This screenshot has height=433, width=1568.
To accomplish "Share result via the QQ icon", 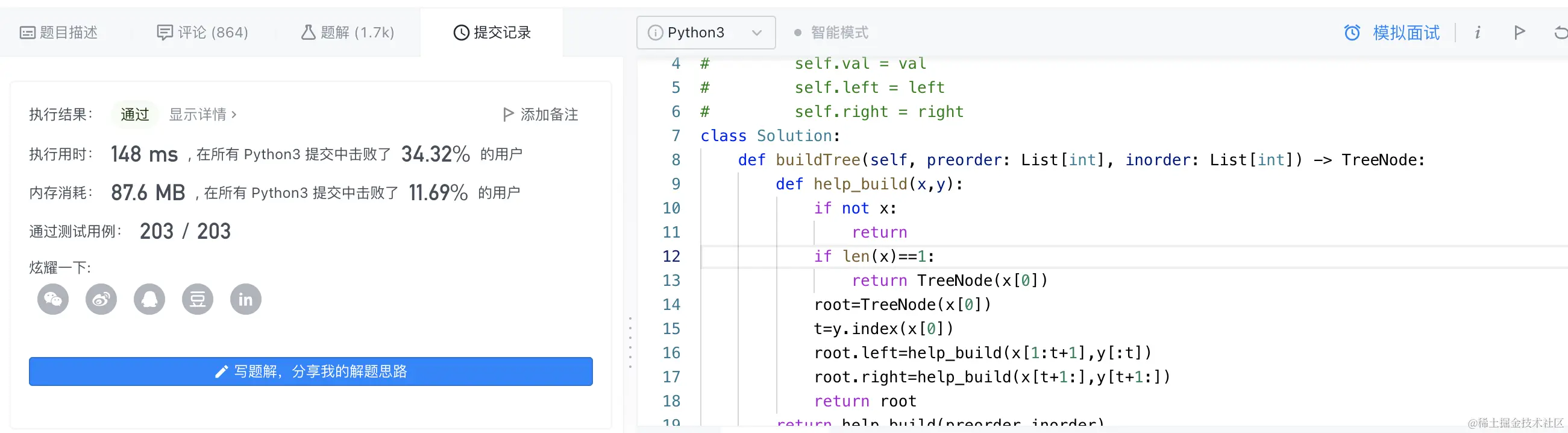I will [x=149, y=299].
